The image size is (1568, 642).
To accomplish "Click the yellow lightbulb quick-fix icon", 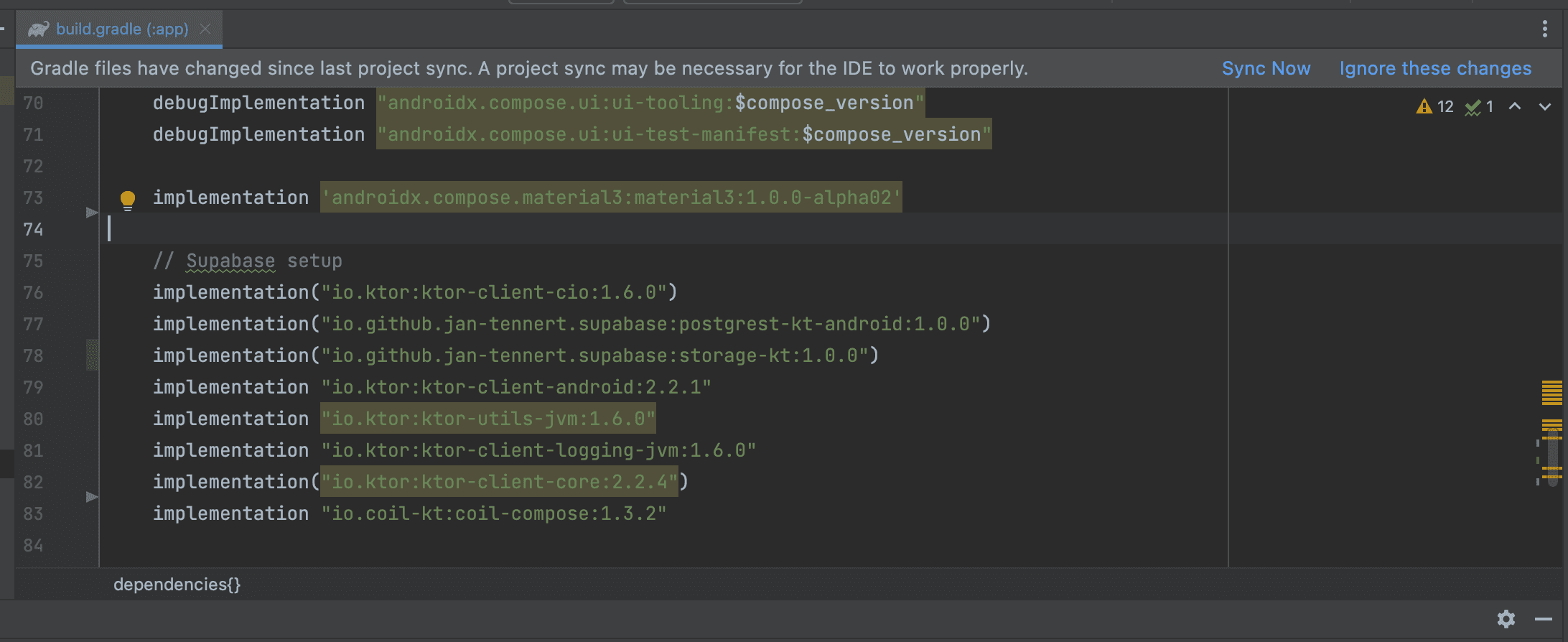I will [x=128, y=199].
